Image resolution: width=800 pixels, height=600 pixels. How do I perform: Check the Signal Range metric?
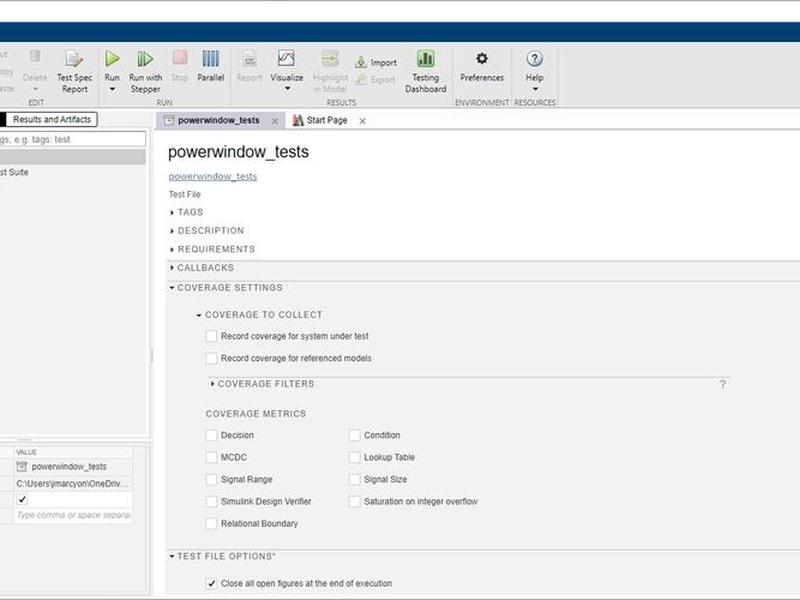click(x=211, y=479)
